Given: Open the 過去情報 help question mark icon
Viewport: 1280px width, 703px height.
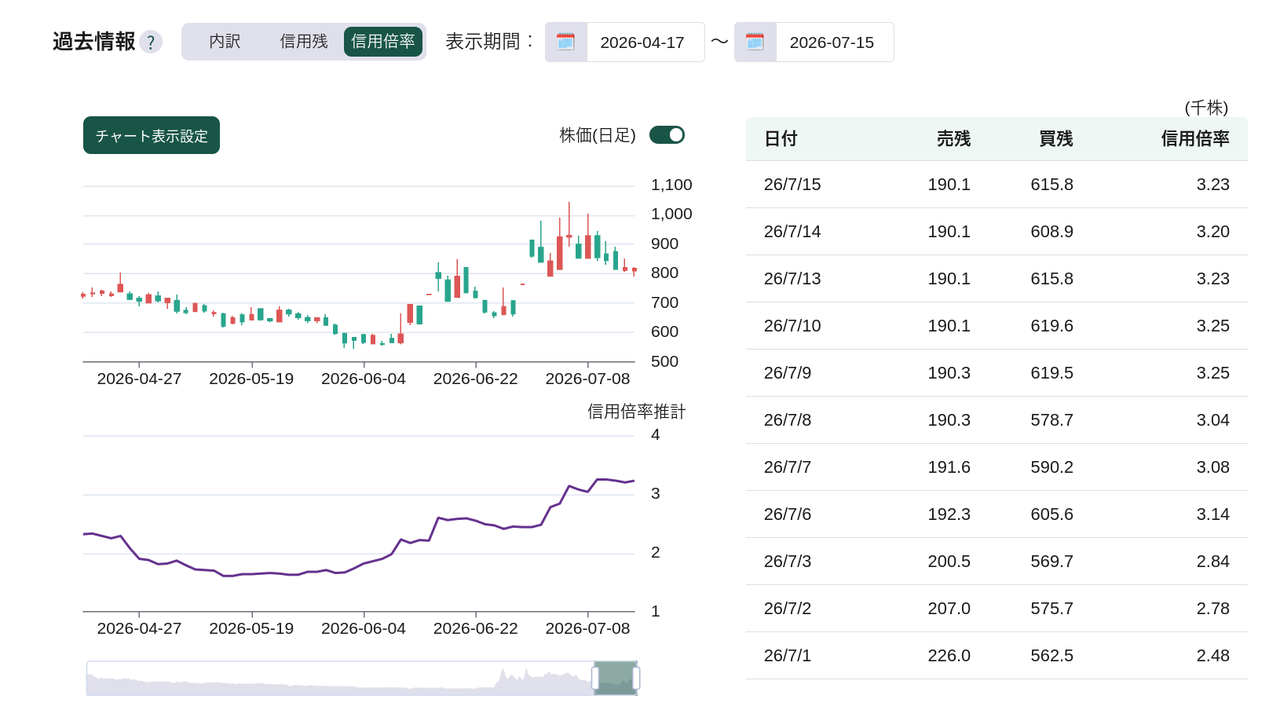Looking at the screenshot, I should (151, 42).
